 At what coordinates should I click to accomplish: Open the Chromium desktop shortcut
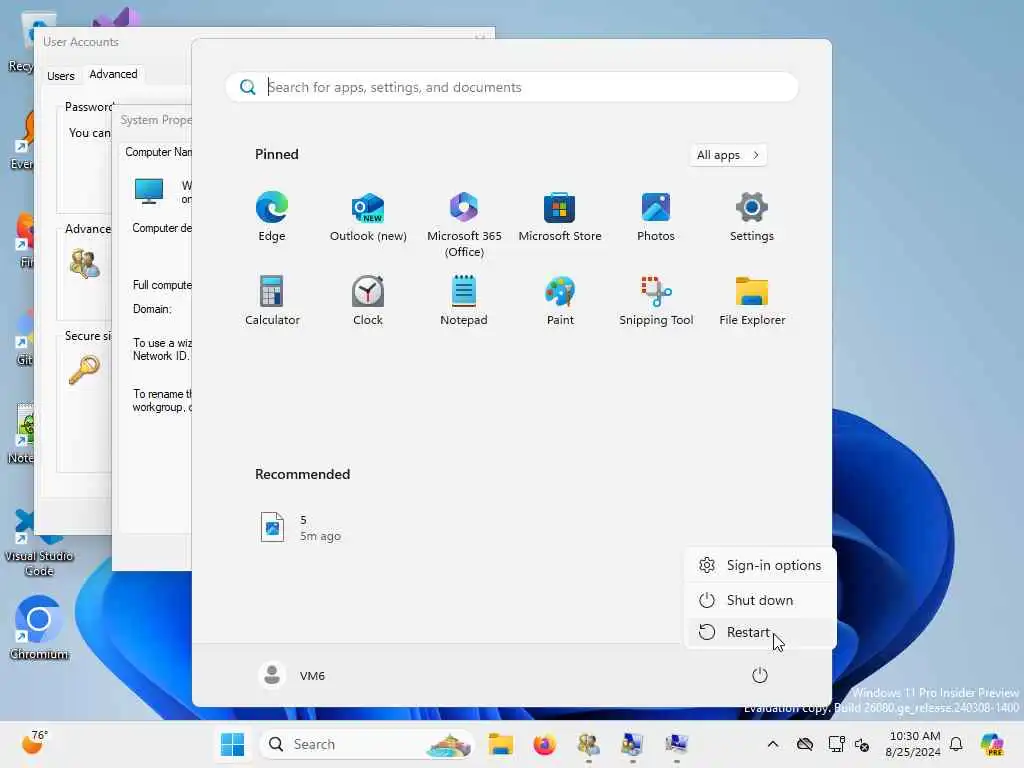[x=39, y=628]
